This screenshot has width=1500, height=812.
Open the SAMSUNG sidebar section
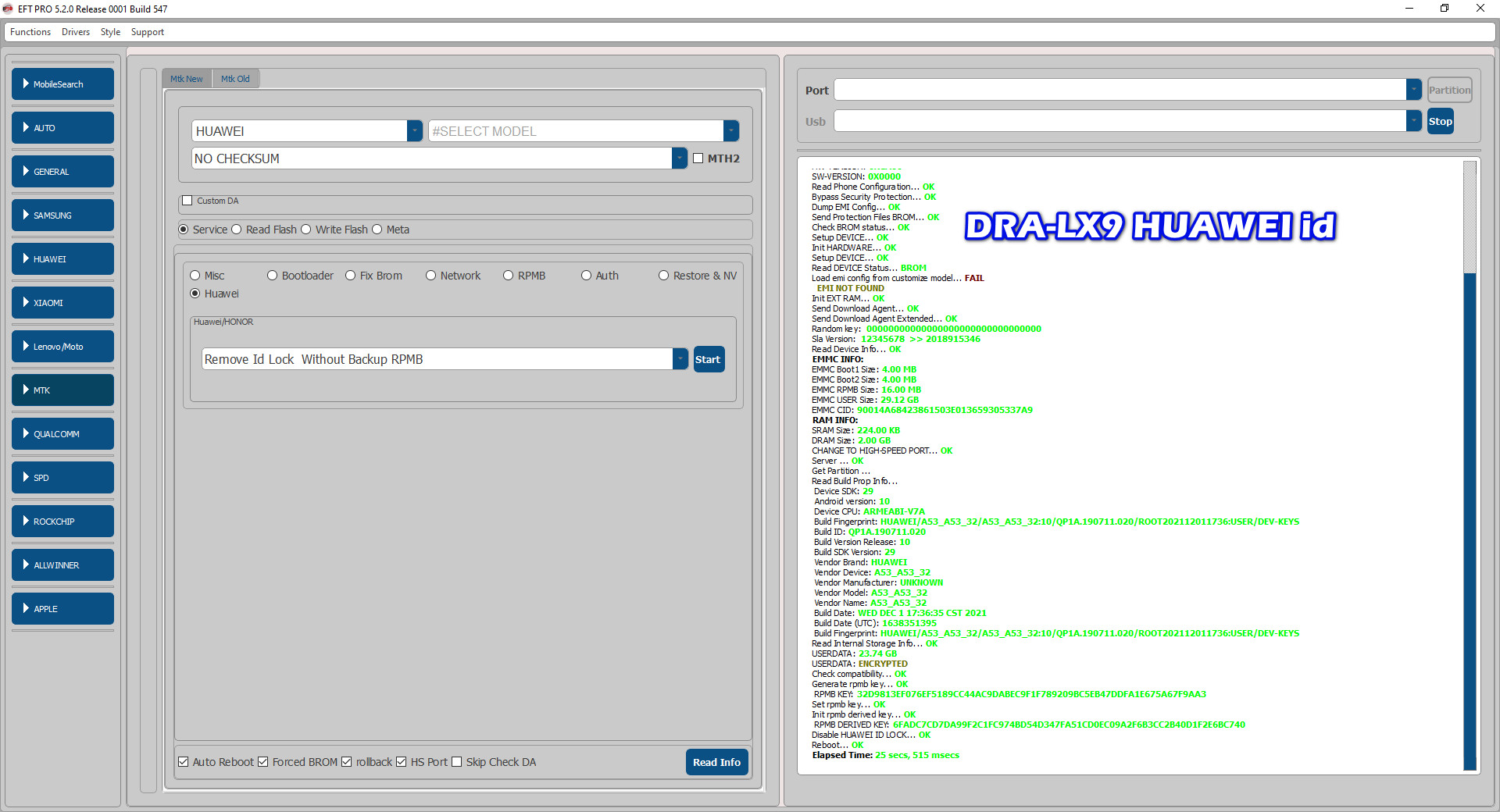click(x=62, y=215)
